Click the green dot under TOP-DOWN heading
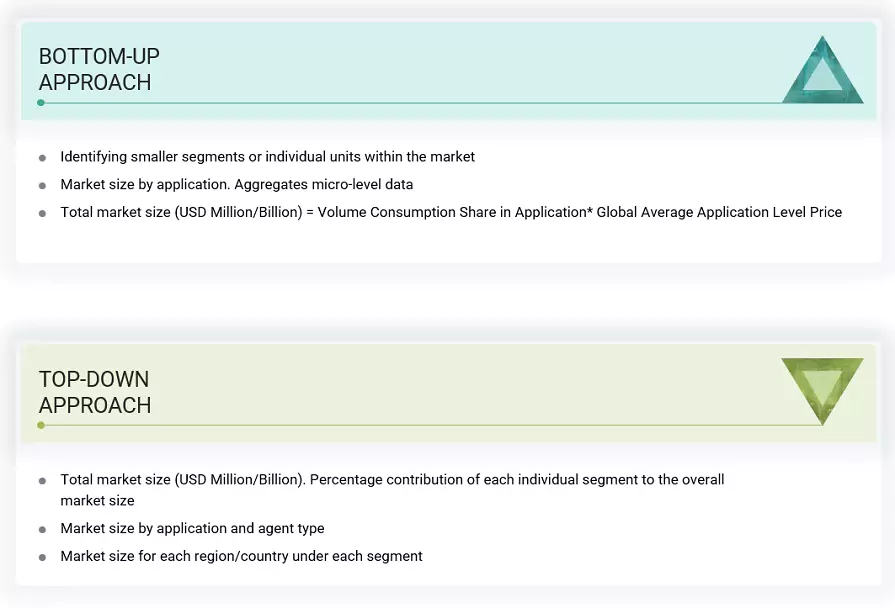Viewport: 895px width, 608px height. (x=39, y=425)
